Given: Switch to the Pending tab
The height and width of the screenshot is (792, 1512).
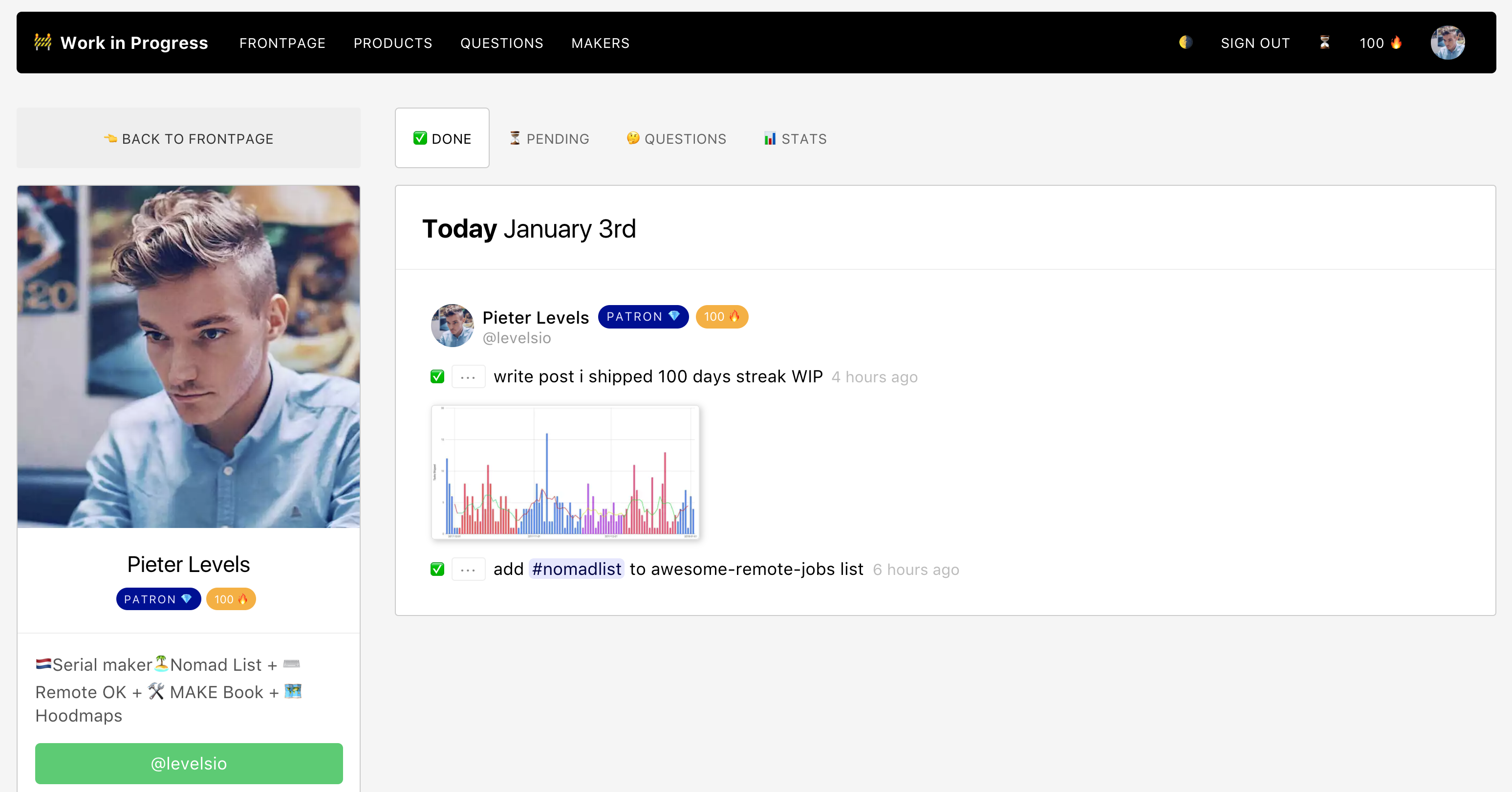Looking at the screenshot, I should coord(549,138).
